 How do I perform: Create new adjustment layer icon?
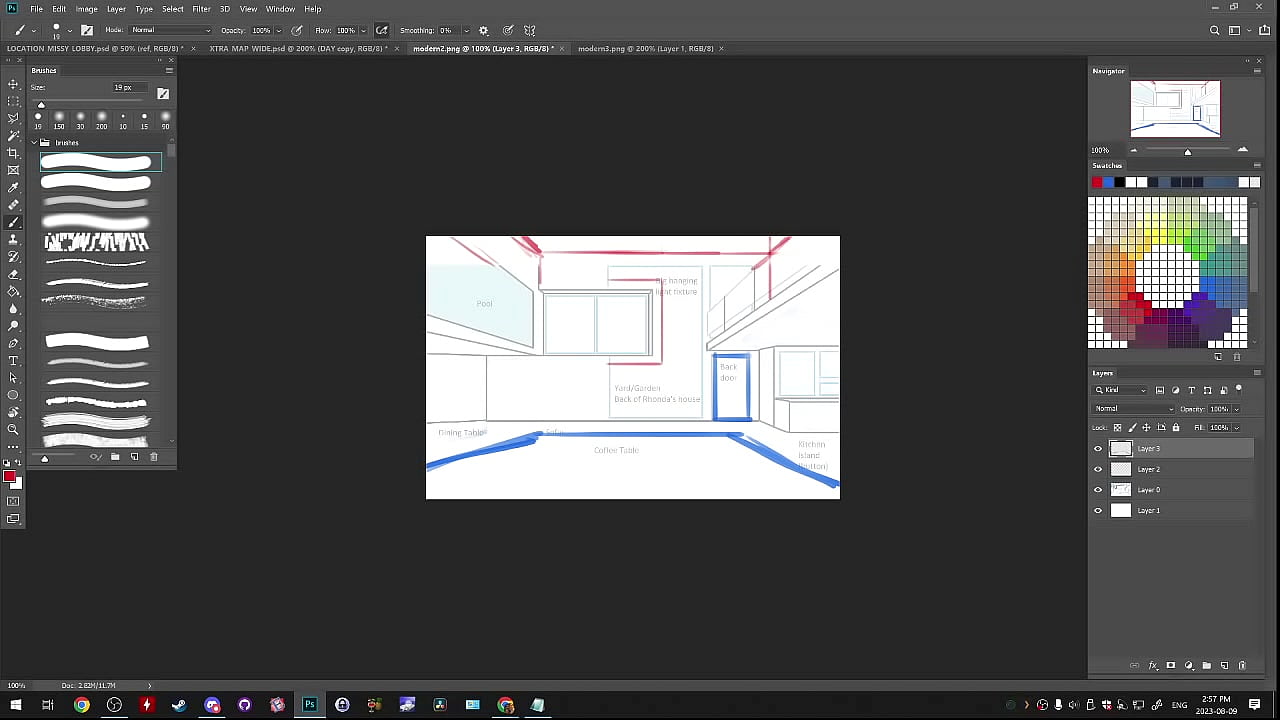pos(1188,665)
